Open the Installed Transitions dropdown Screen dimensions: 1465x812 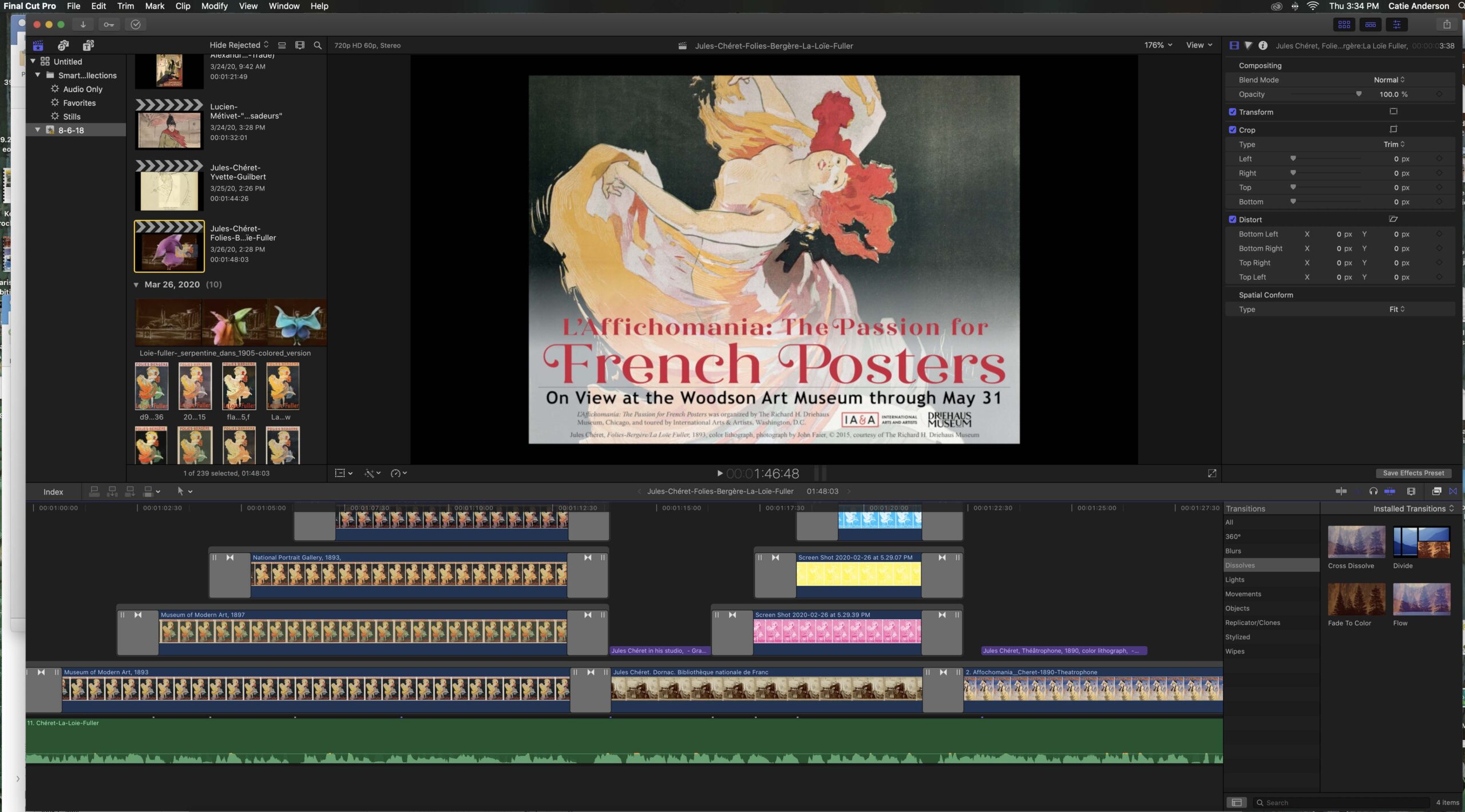[x=1413, y=509]
